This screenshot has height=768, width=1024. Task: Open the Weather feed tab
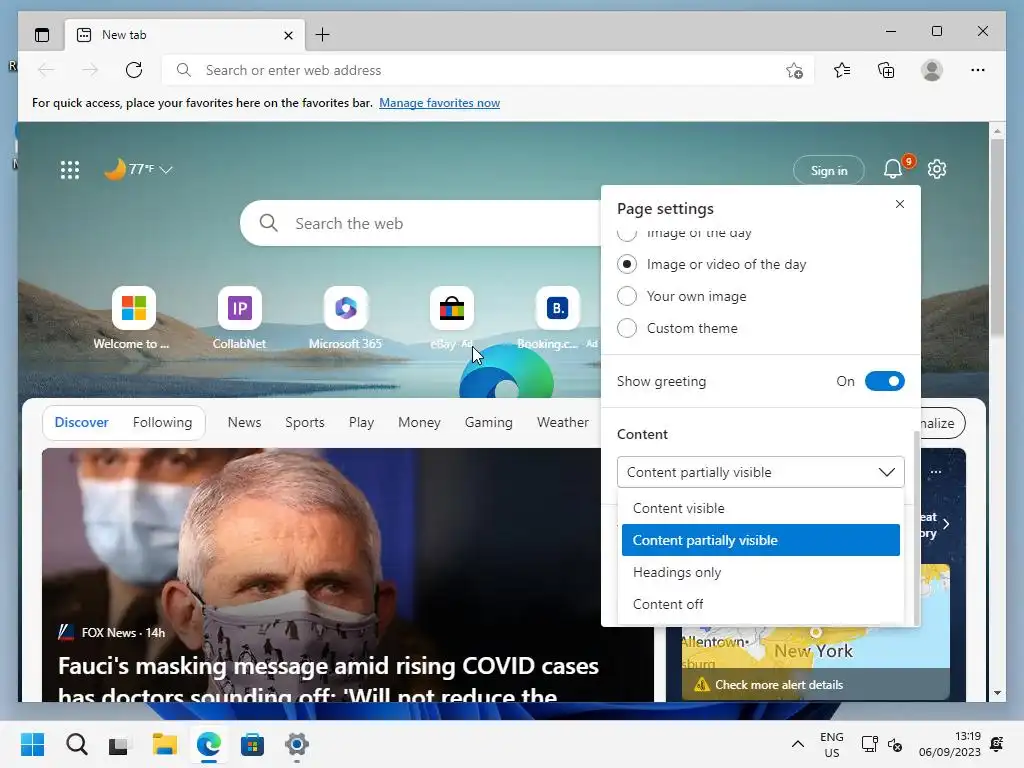[563, 423]
